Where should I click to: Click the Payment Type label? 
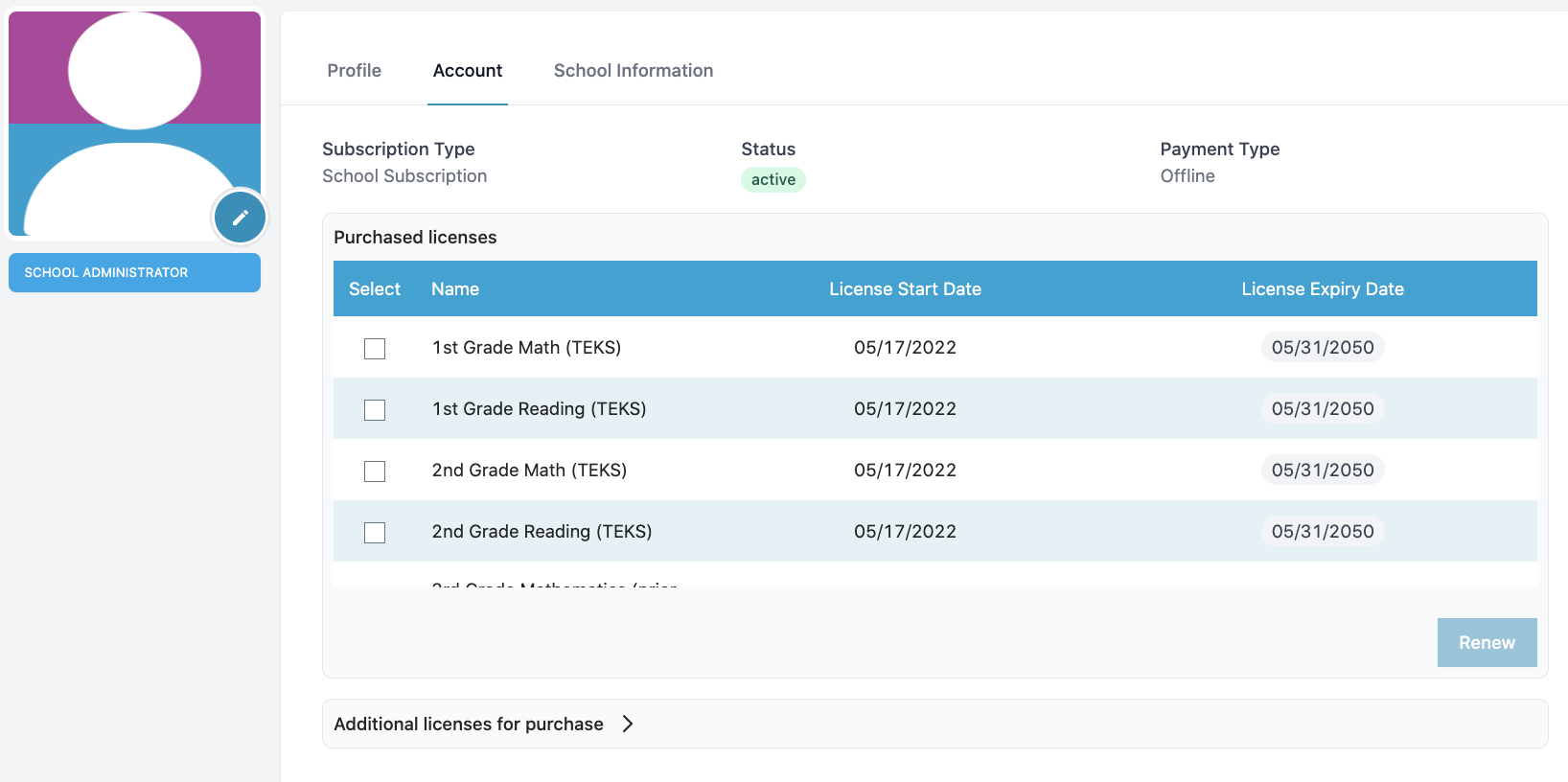click(x=1220, y=149)
